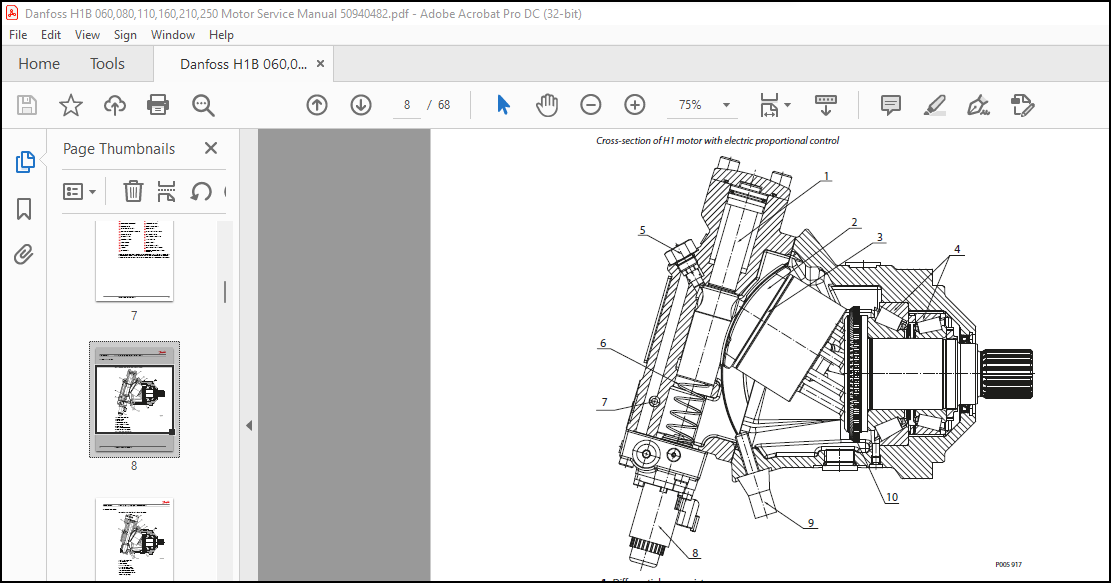Zoom out with the minus icon

pyautogui.click(x=590, y=105)
